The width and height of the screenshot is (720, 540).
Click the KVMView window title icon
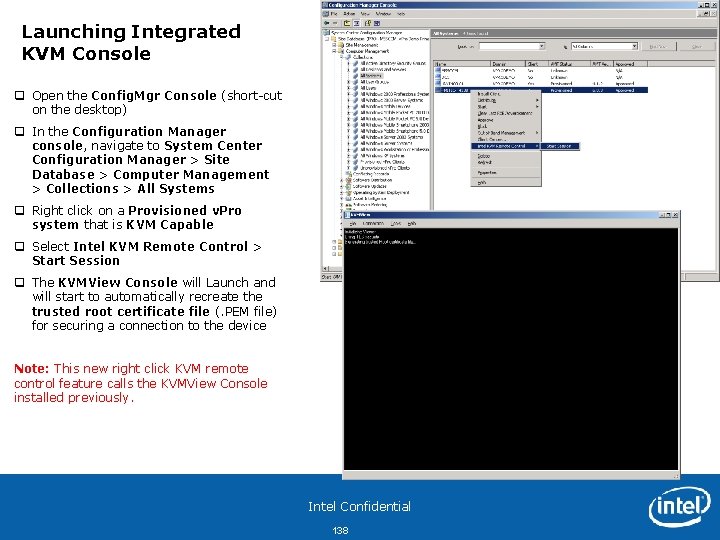click(x=348, y=214)
